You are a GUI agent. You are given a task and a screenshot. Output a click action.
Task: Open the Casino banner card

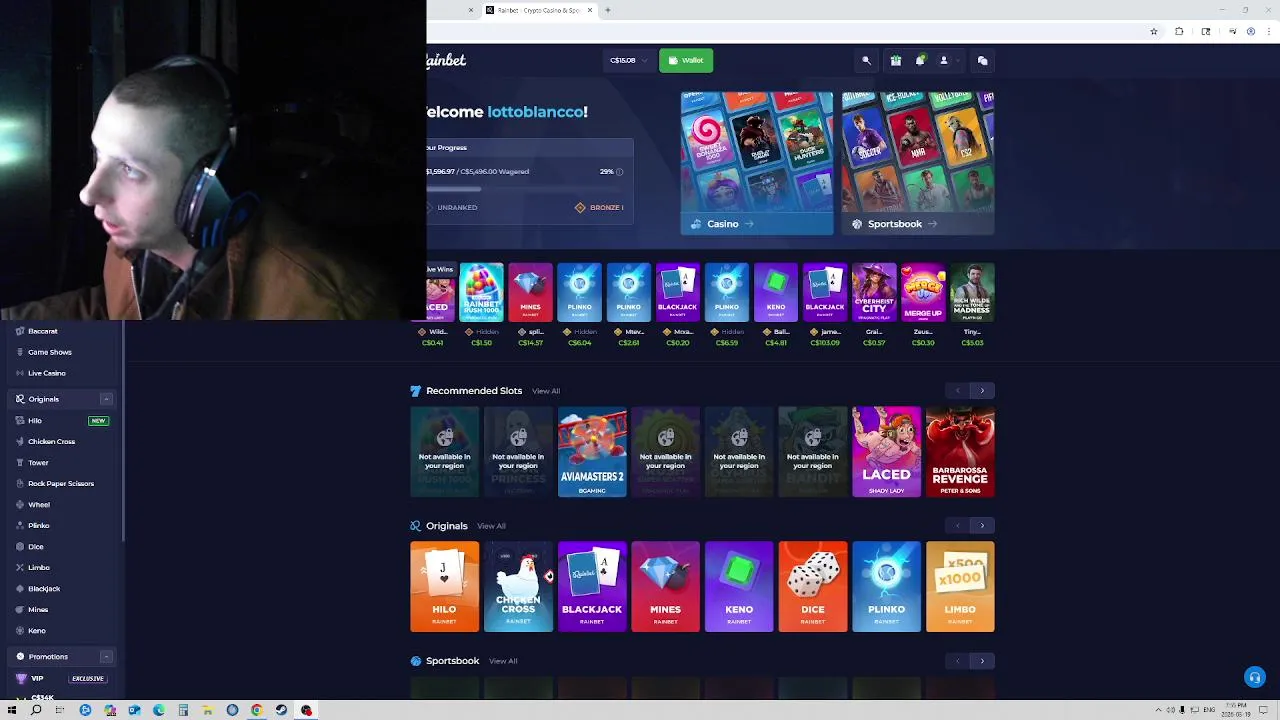click(757, 163)
